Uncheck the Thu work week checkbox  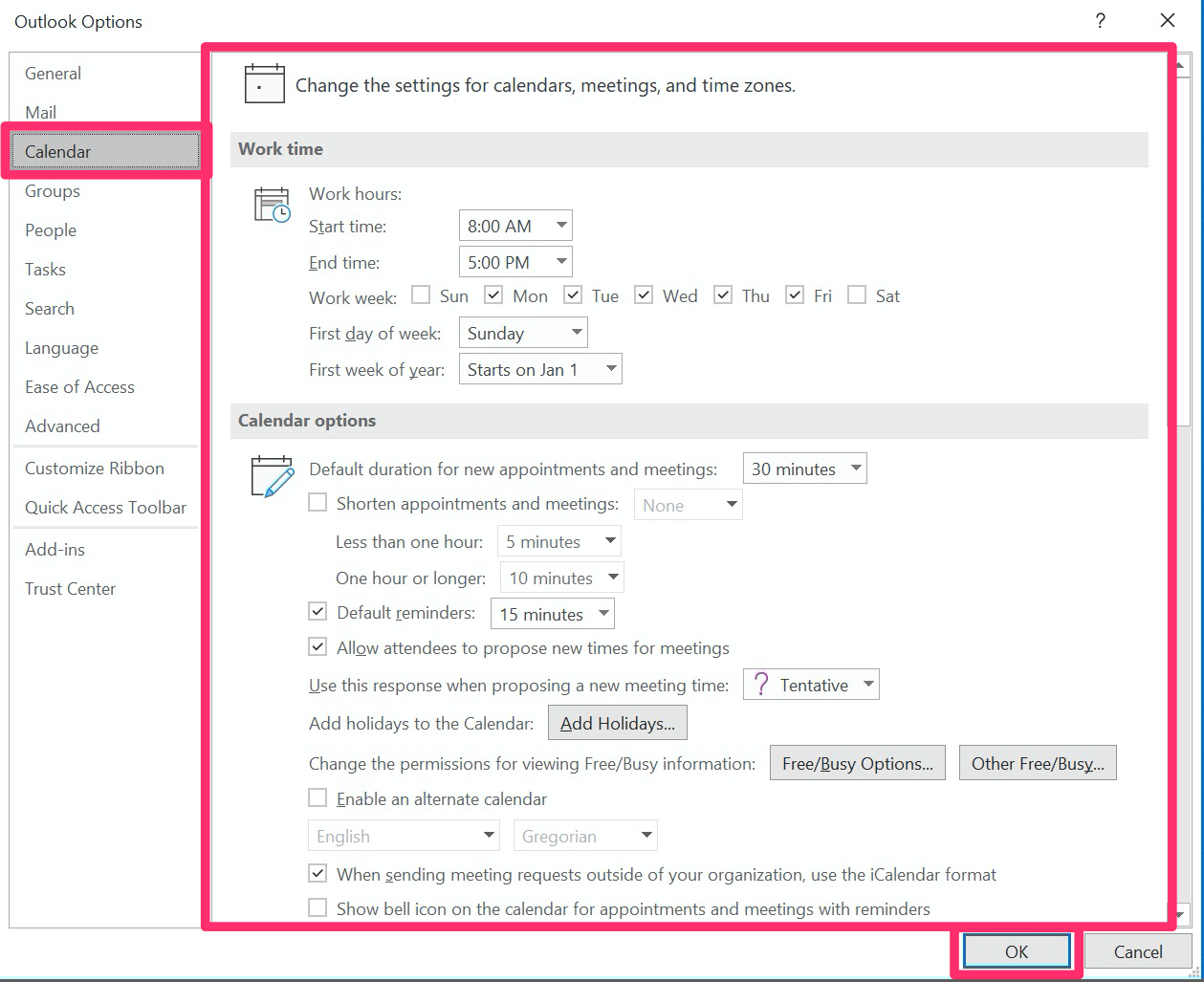click(723, 295)
